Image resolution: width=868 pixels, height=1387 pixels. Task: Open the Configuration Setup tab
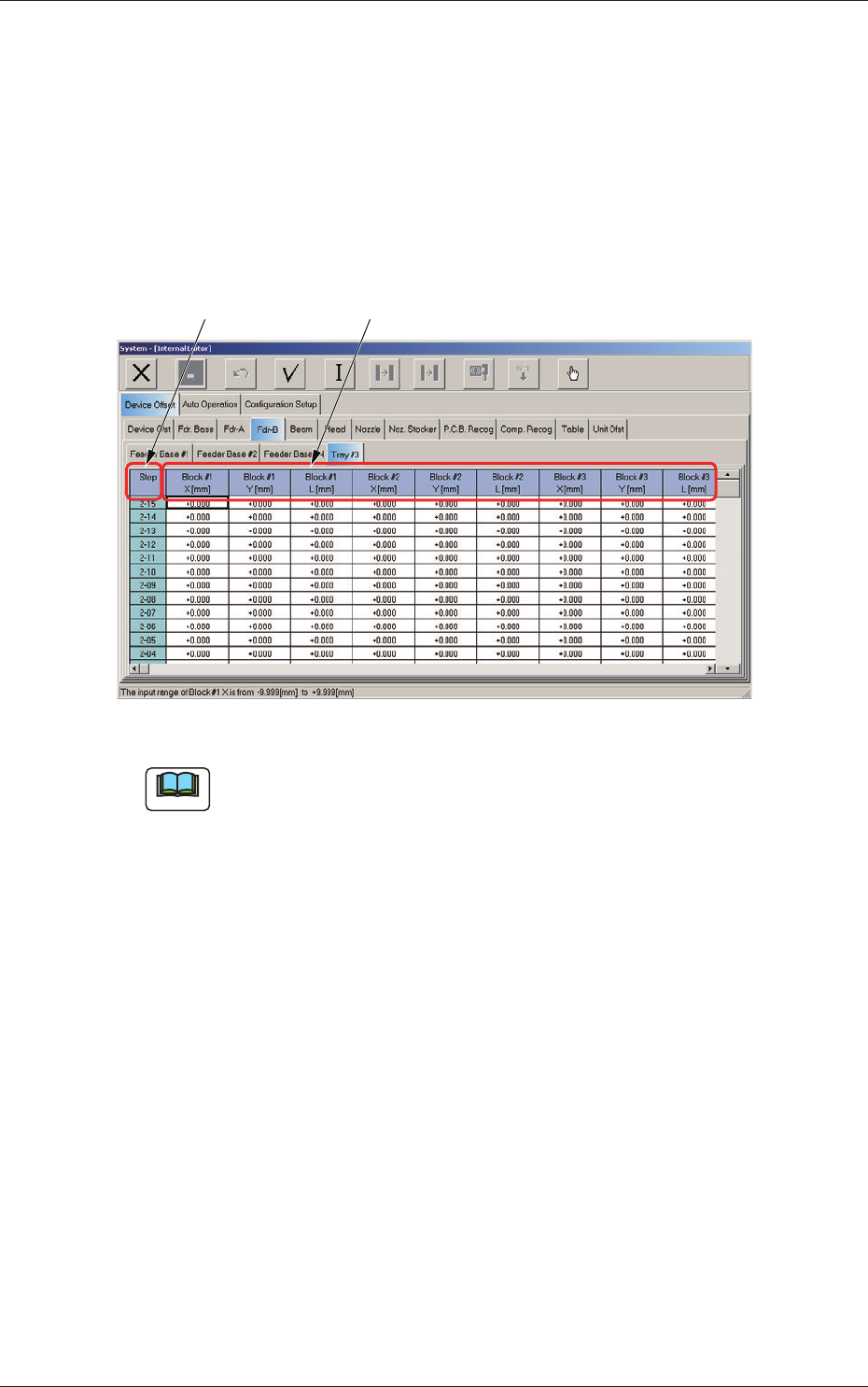coord(281,404)
